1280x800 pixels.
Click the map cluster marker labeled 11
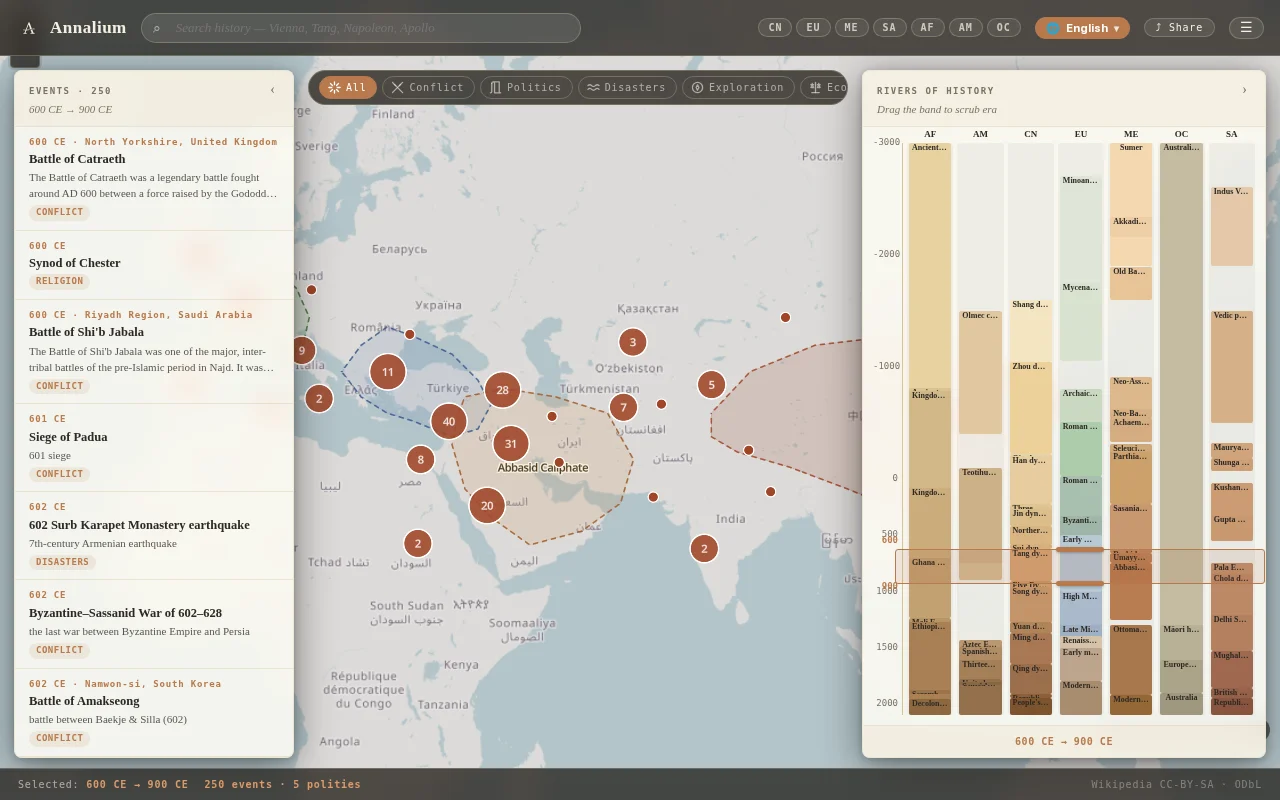click(x=388, y=372)
